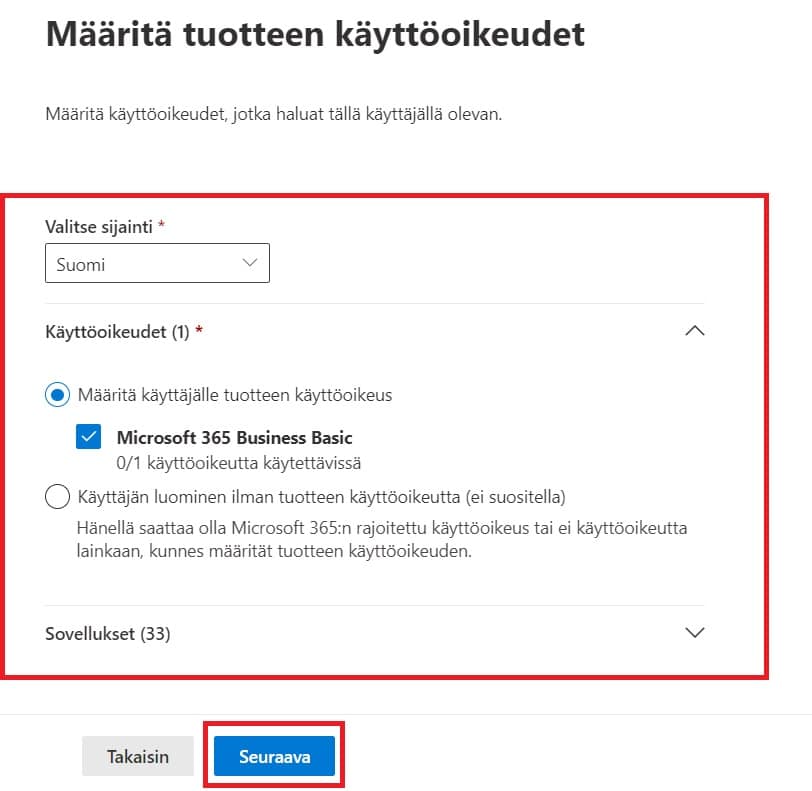The image size is (812, 791).
Task: Uncheck the Microsoft 365 Business Basic checkbox
Action: 88,437
